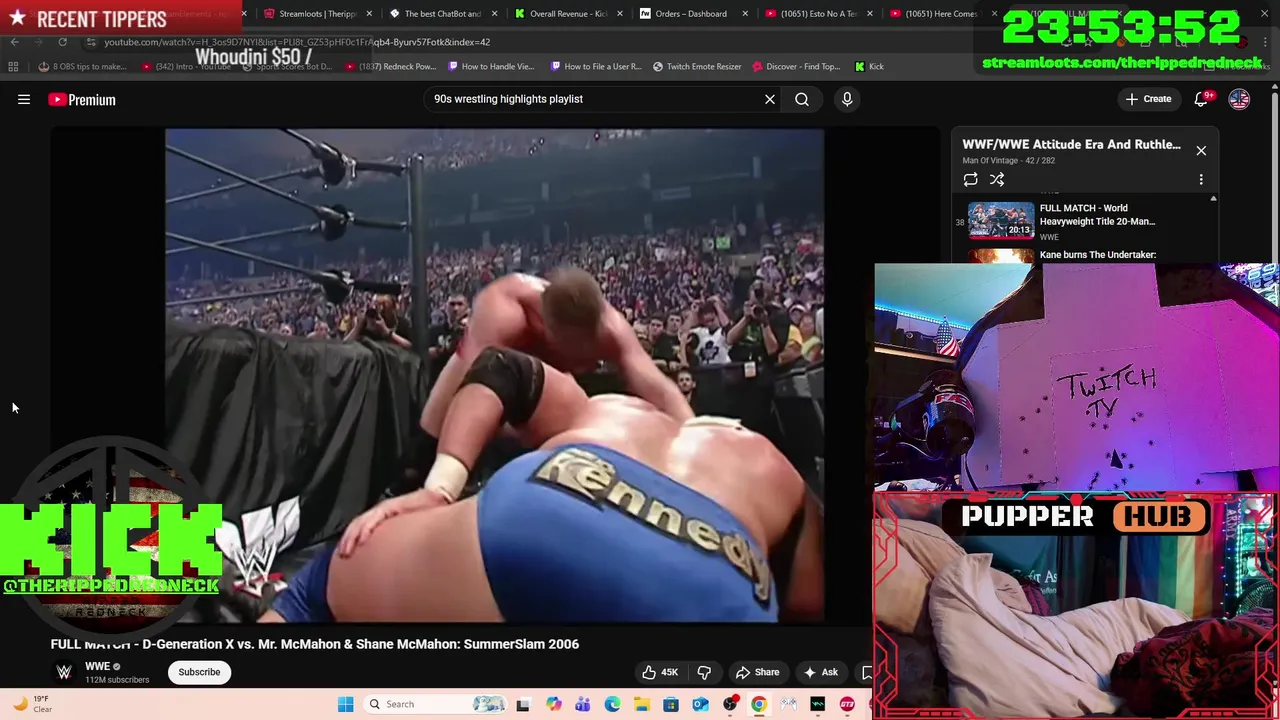Open Discover - Find Top... bookmark
This screenshot has width=1280, height=720.
pos(797,66)
